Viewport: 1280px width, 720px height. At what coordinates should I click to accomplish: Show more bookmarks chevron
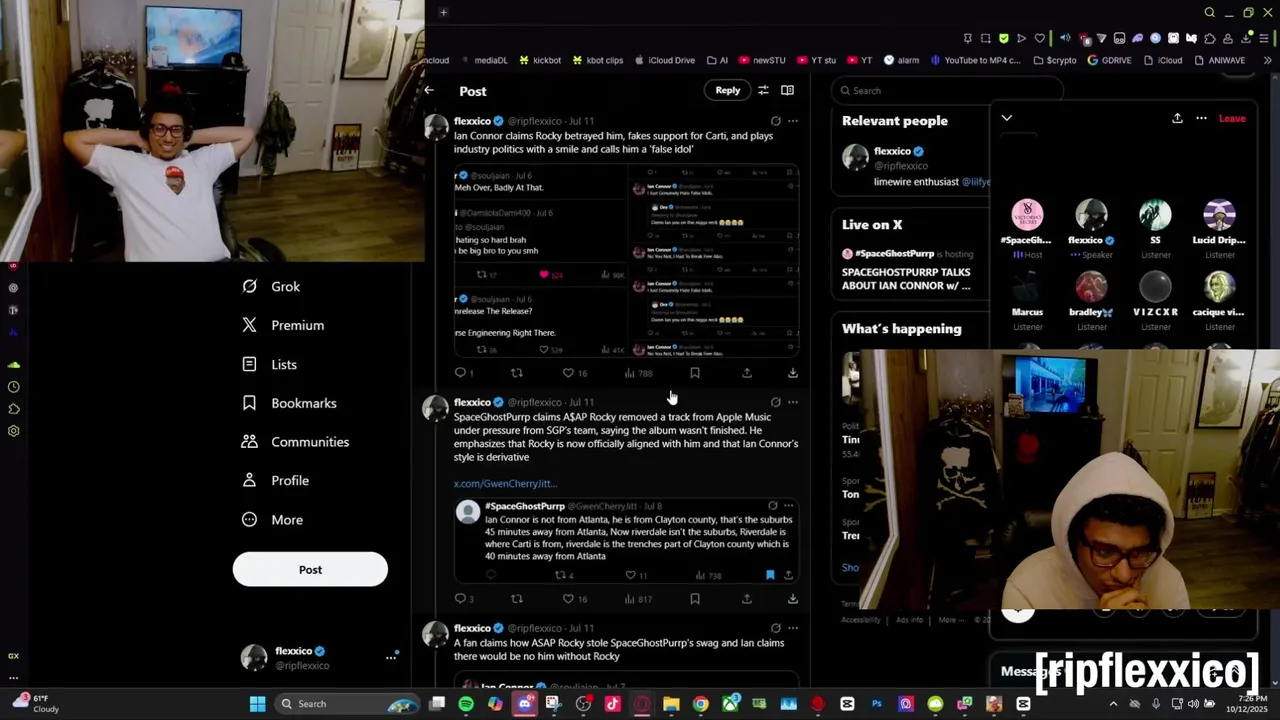point(1268,60)
